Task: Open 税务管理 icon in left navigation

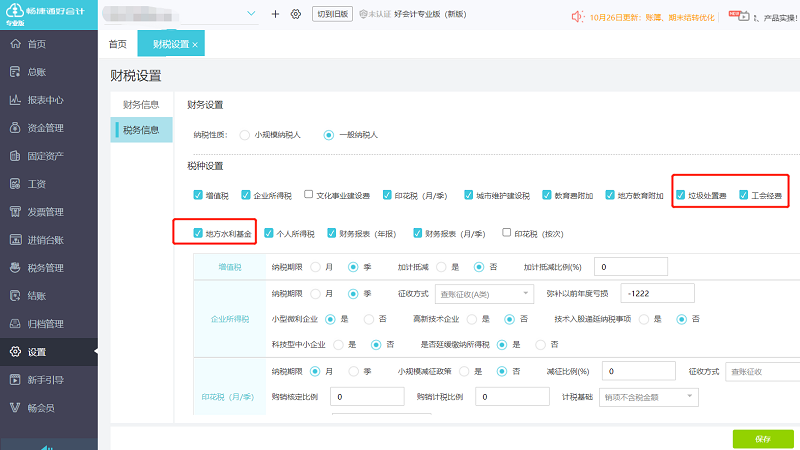Action: pyautogui.click(x=14, y=268)
